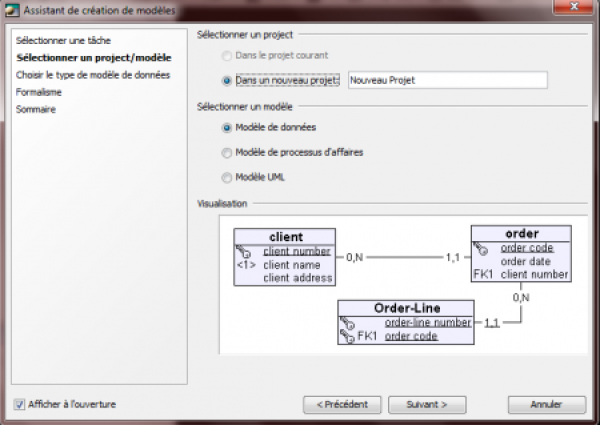Click the 'Nouveau Projet' name text field
Image resolution: width=600 pixels, height=425 pixels.
446,80
